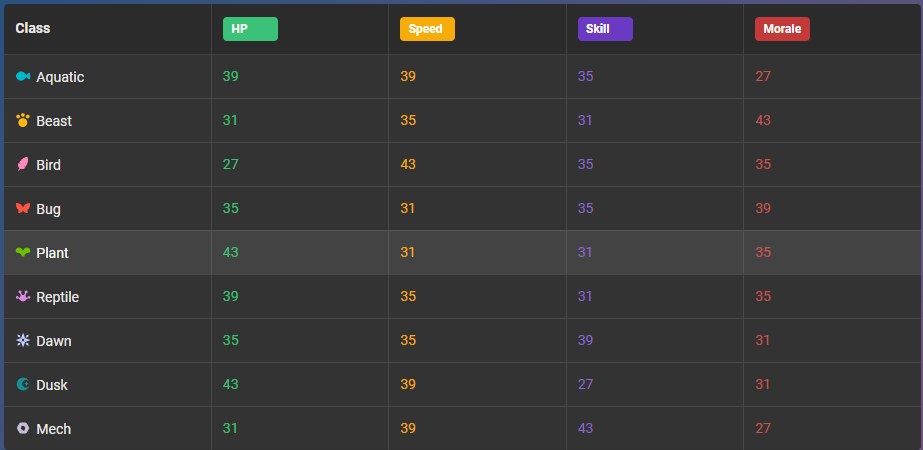Click the teal Dusk moon icon
The height and width of the screenshot is (450, 923).
click(x=23, y=384)
